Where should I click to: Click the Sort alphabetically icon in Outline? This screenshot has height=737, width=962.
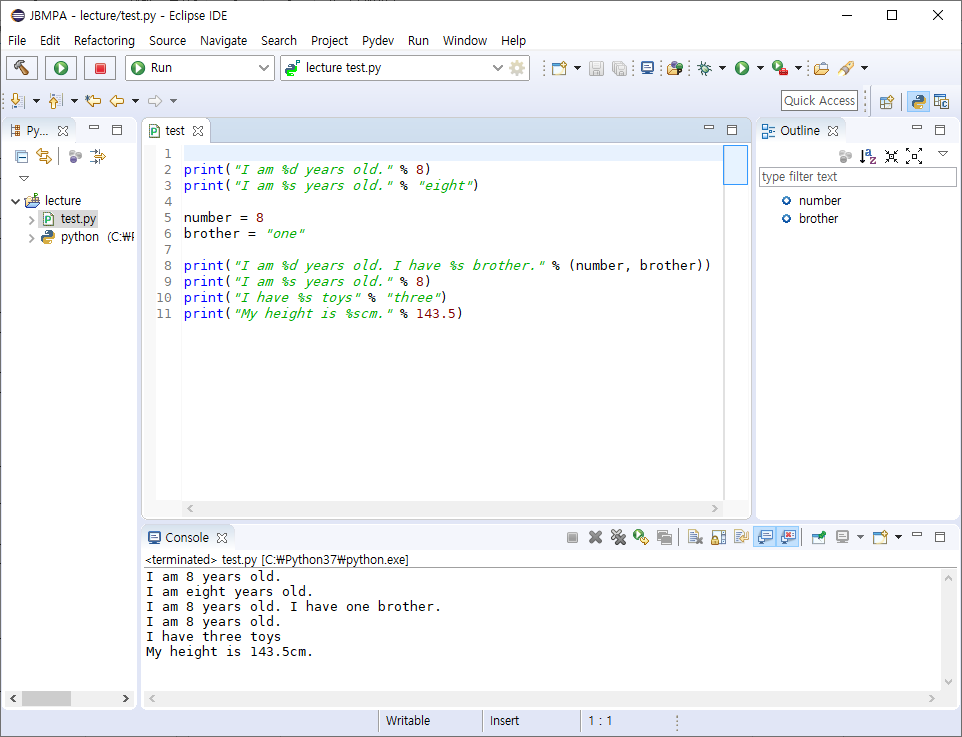tap(868, 156)
